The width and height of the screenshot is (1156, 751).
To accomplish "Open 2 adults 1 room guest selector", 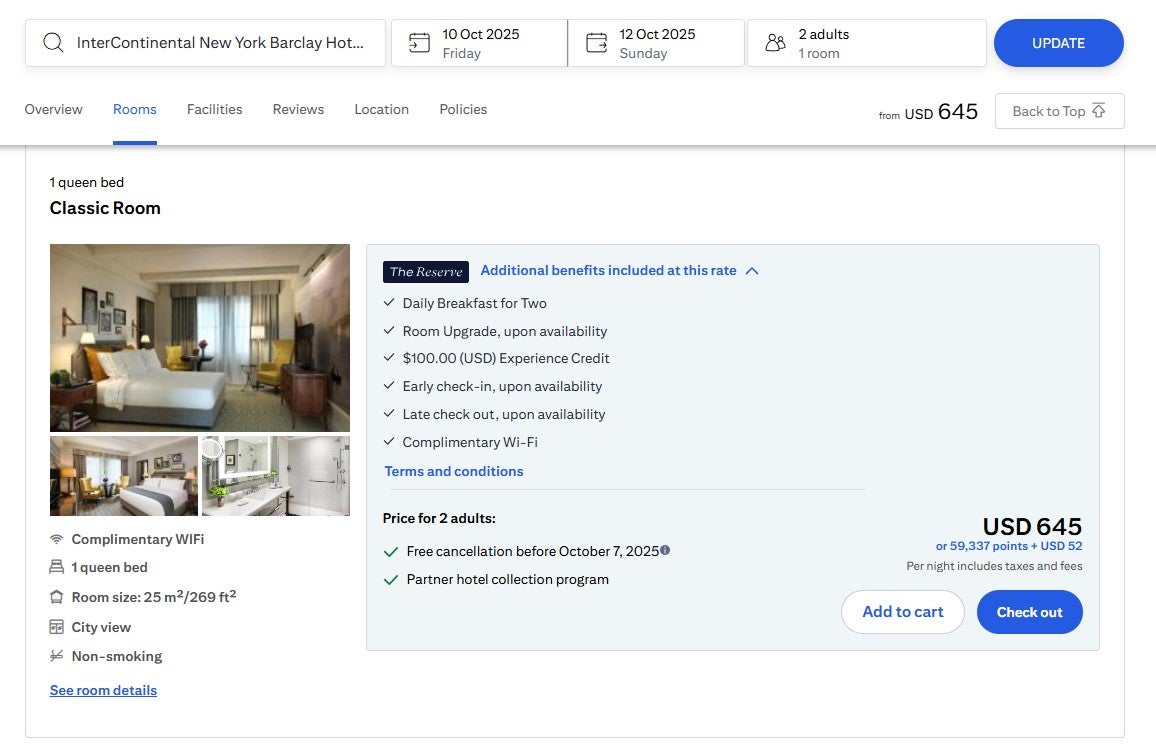I will coord(867,43).
